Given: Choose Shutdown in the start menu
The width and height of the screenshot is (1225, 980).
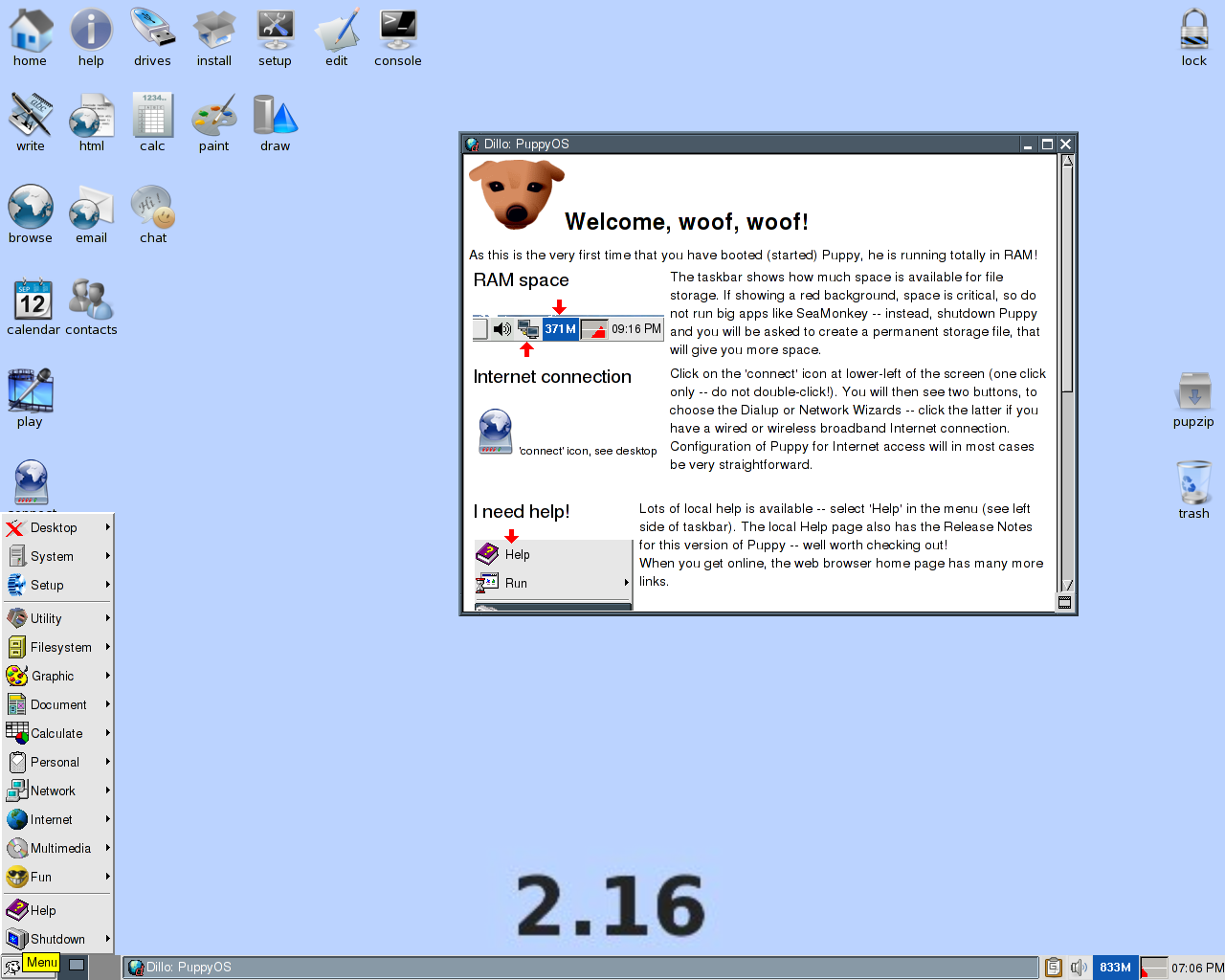Looking at the screenshot, I should (58, 939).
